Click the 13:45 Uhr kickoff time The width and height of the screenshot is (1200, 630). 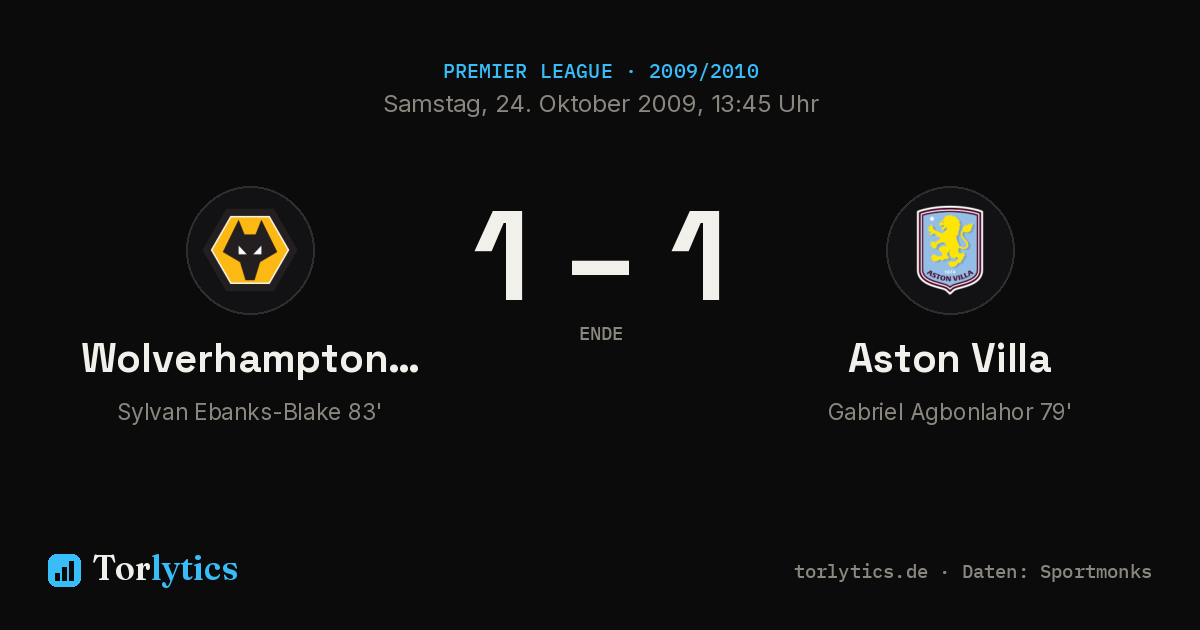pos(765,104)
